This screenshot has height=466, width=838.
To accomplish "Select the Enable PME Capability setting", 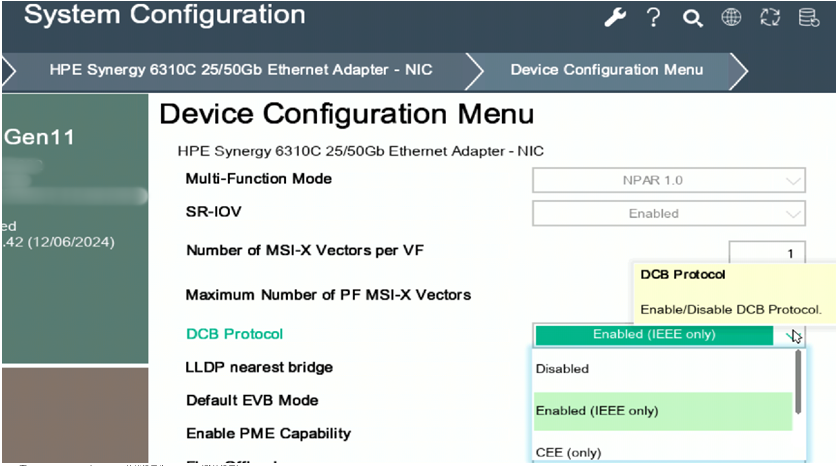I will point(268,433).
